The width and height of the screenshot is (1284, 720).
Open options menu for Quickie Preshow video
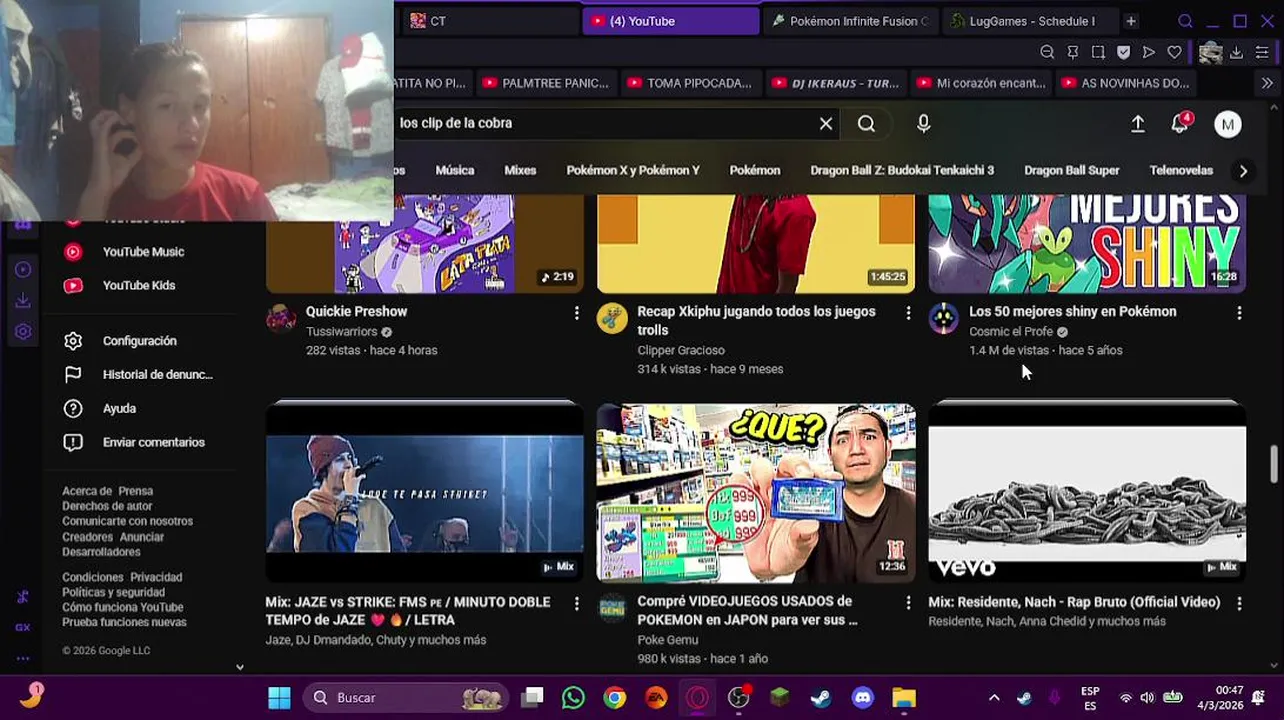(576, 313)
